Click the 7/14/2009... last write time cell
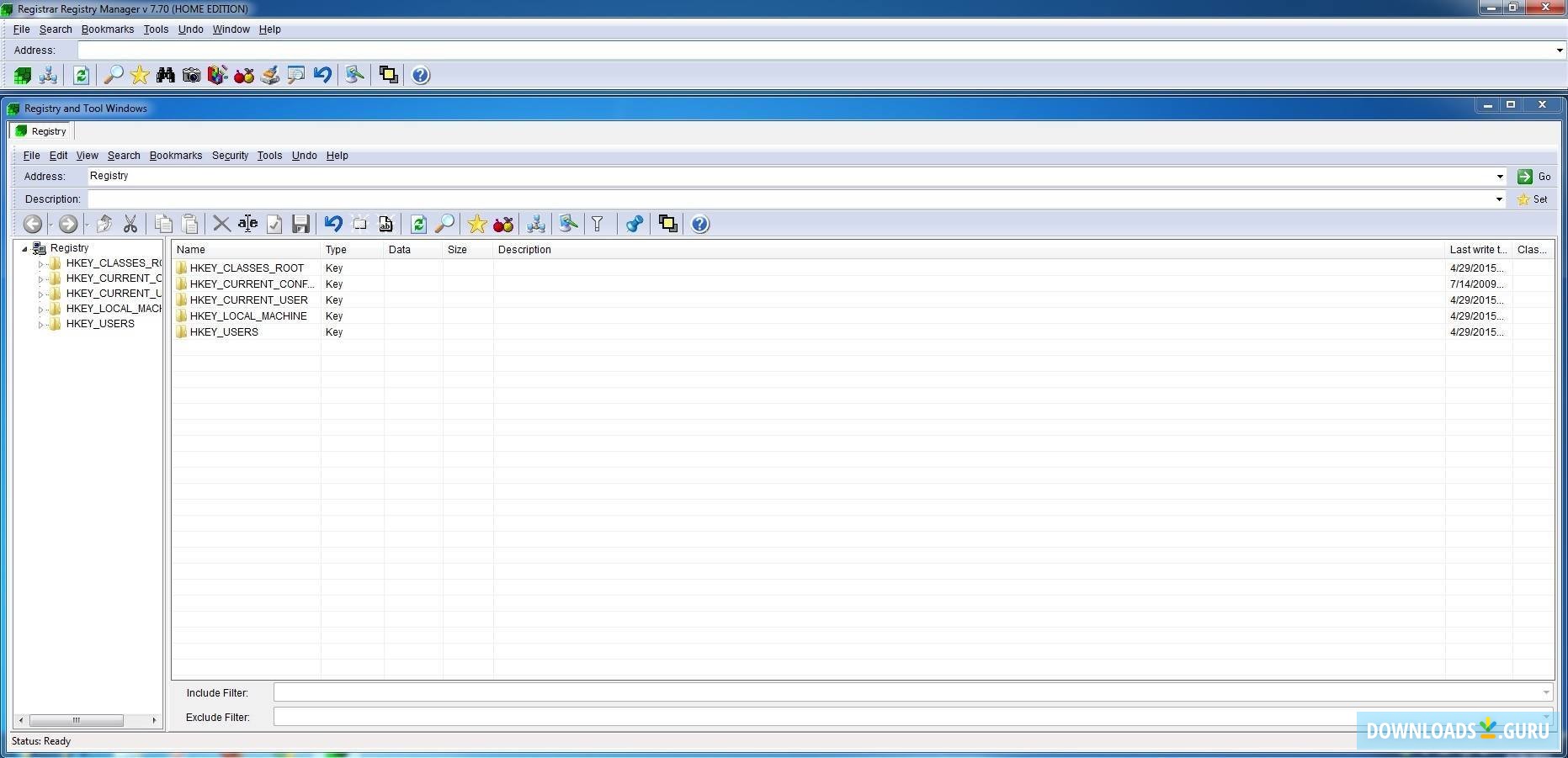This screenshot has width=1568, height=758. tap(1477, 284)
